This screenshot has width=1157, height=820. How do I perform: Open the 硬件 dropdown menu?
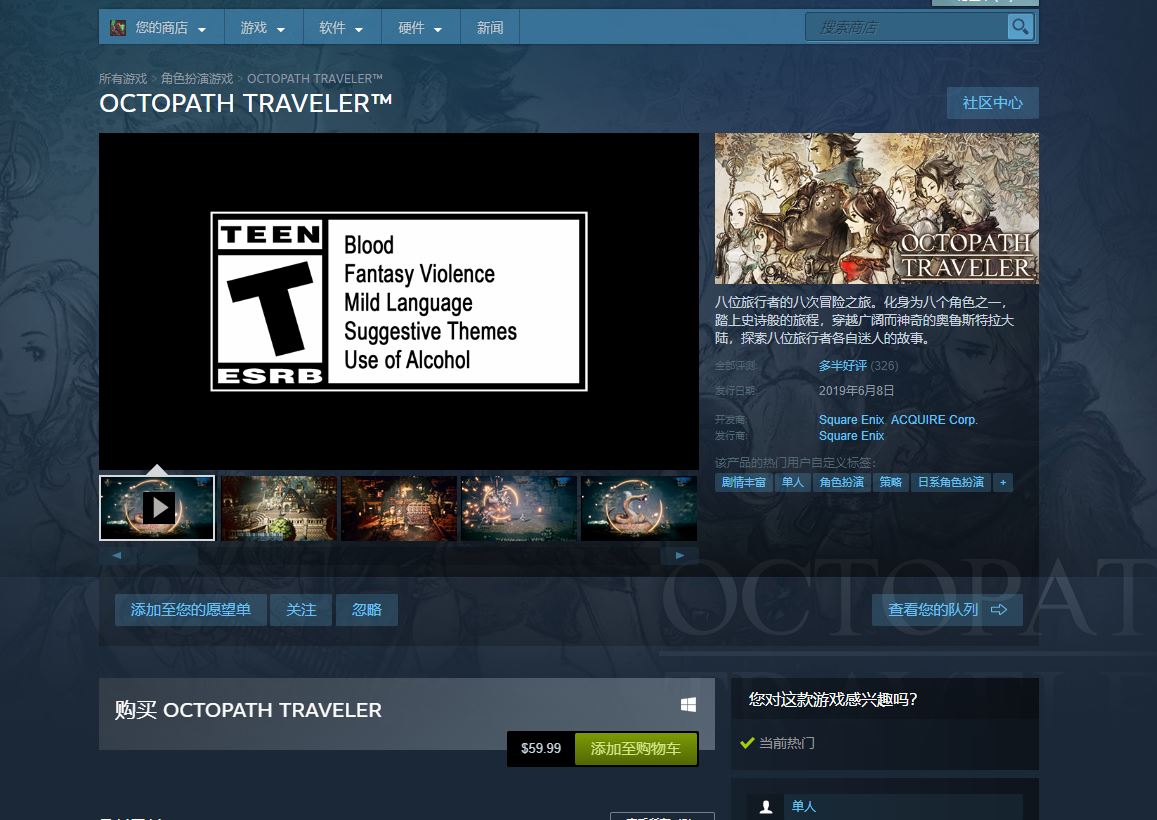421,28
